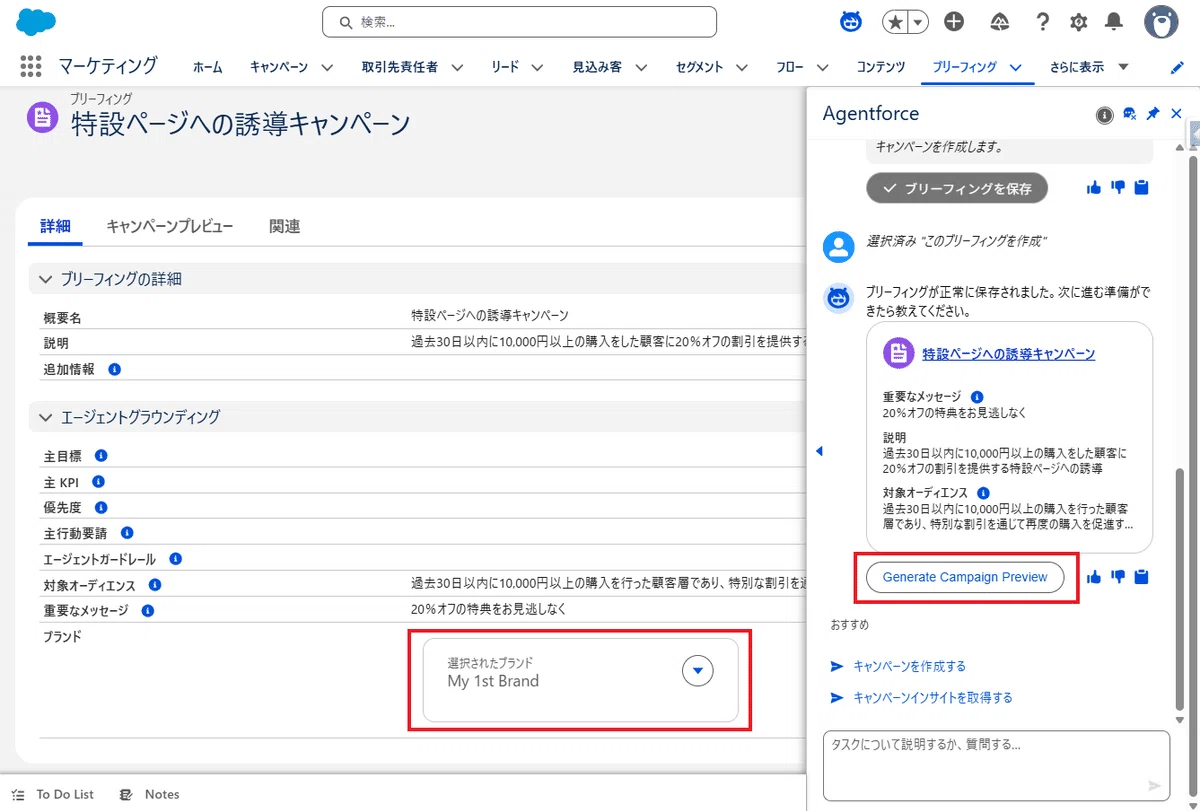1200x811 pixels.
Task: Click the Agentforce icon in the header
Action: click(851, 21)
